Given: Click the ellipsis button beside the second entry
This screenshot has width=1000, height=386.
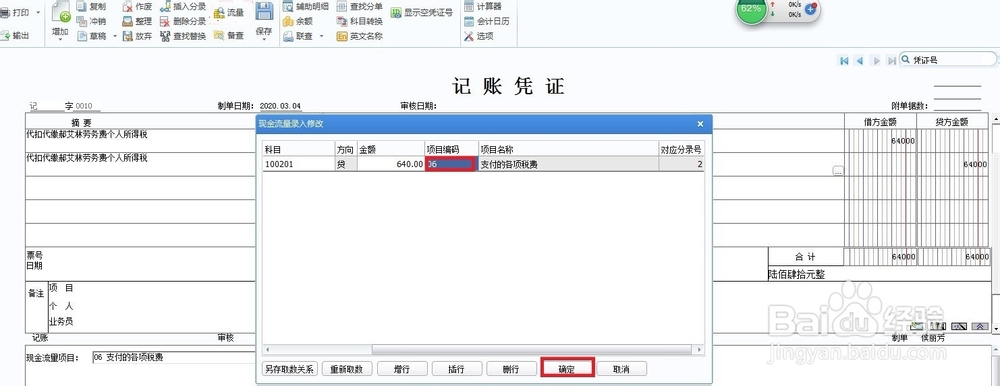Looking at the screenshot, I should coord(838,171).
